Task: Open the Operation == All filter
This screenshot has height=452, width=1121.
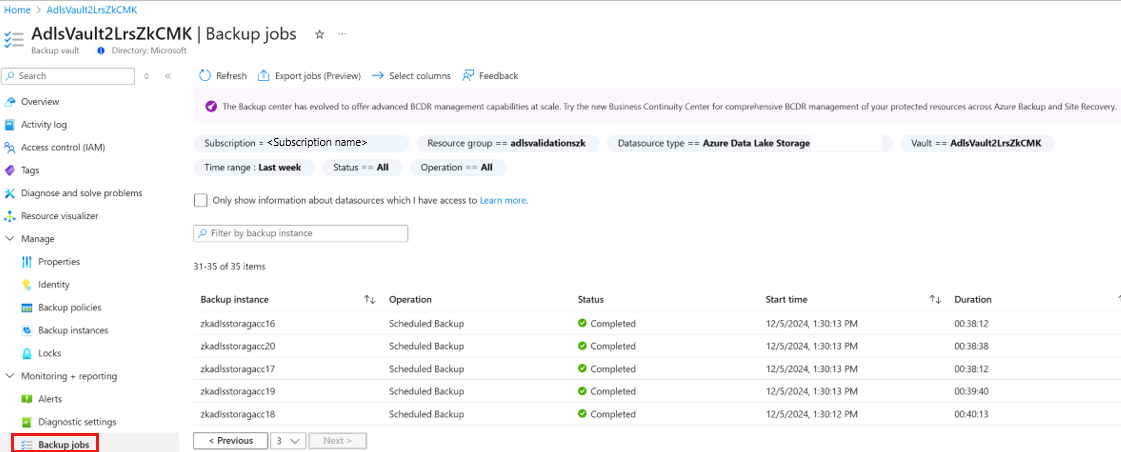Action: 458,167
